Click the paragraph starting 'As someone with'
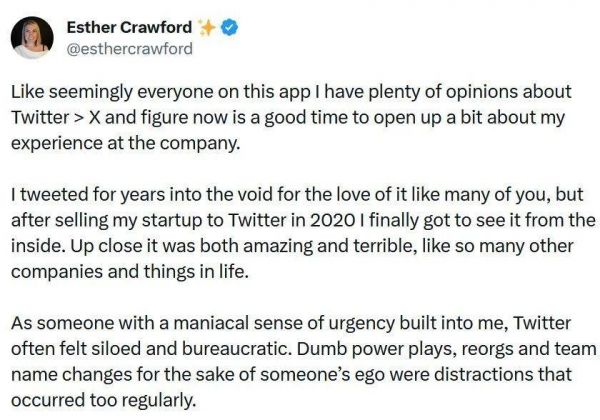This screenshot has width=600, height=420. 300,362
